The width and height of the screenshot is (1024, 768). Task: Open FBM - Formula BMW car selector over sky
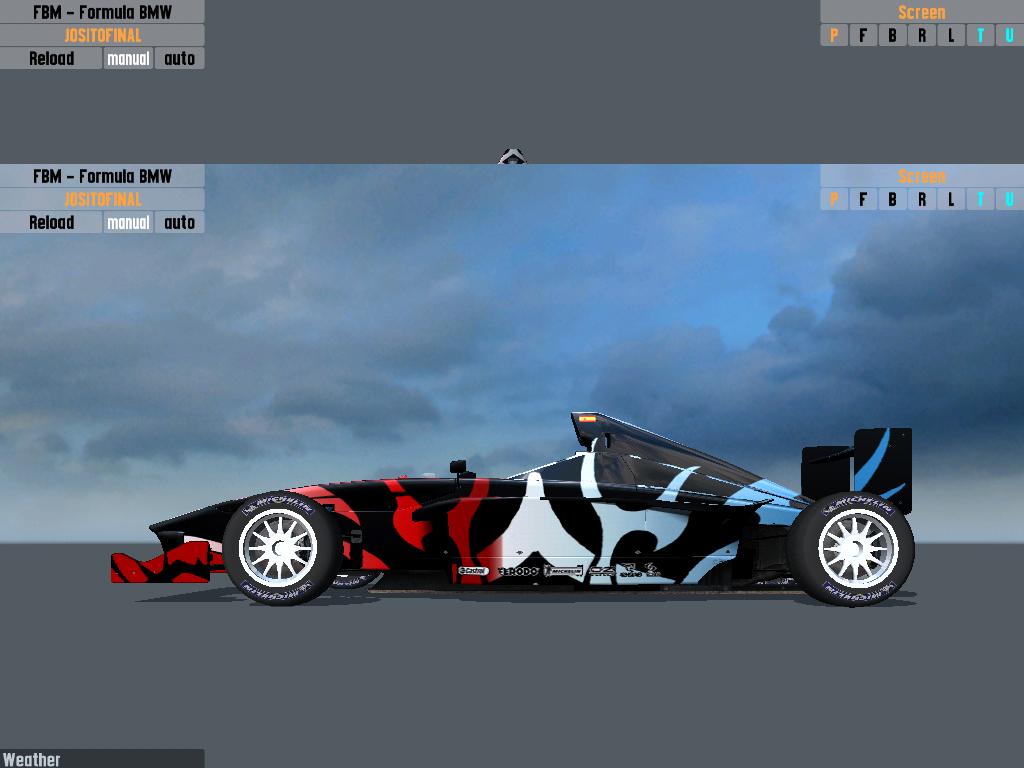click(x=102, y=176)
